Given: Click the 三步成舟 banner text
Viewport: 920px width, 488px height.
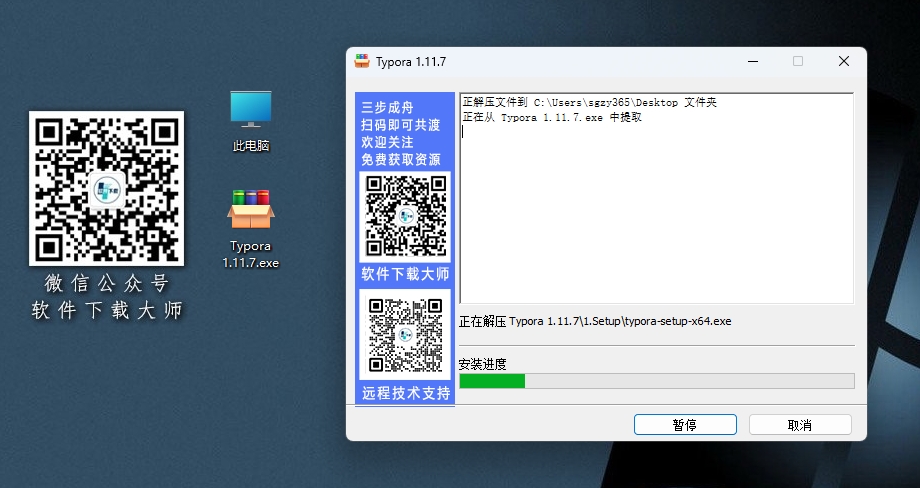Looking at the screenshot, I should click(388, 107).
